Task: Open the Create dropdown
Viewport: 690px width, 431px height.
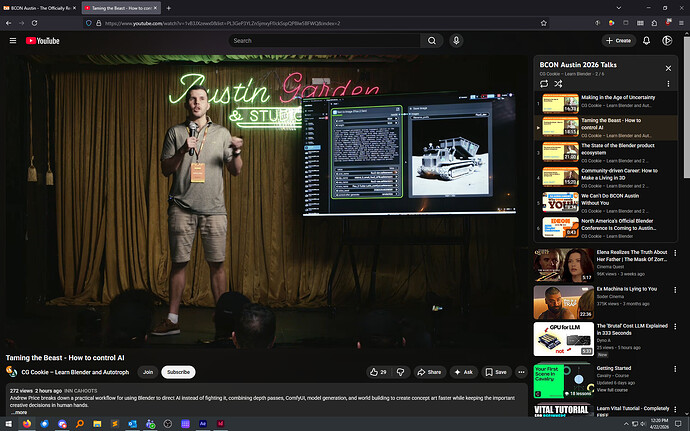Action: click(619, 41)
